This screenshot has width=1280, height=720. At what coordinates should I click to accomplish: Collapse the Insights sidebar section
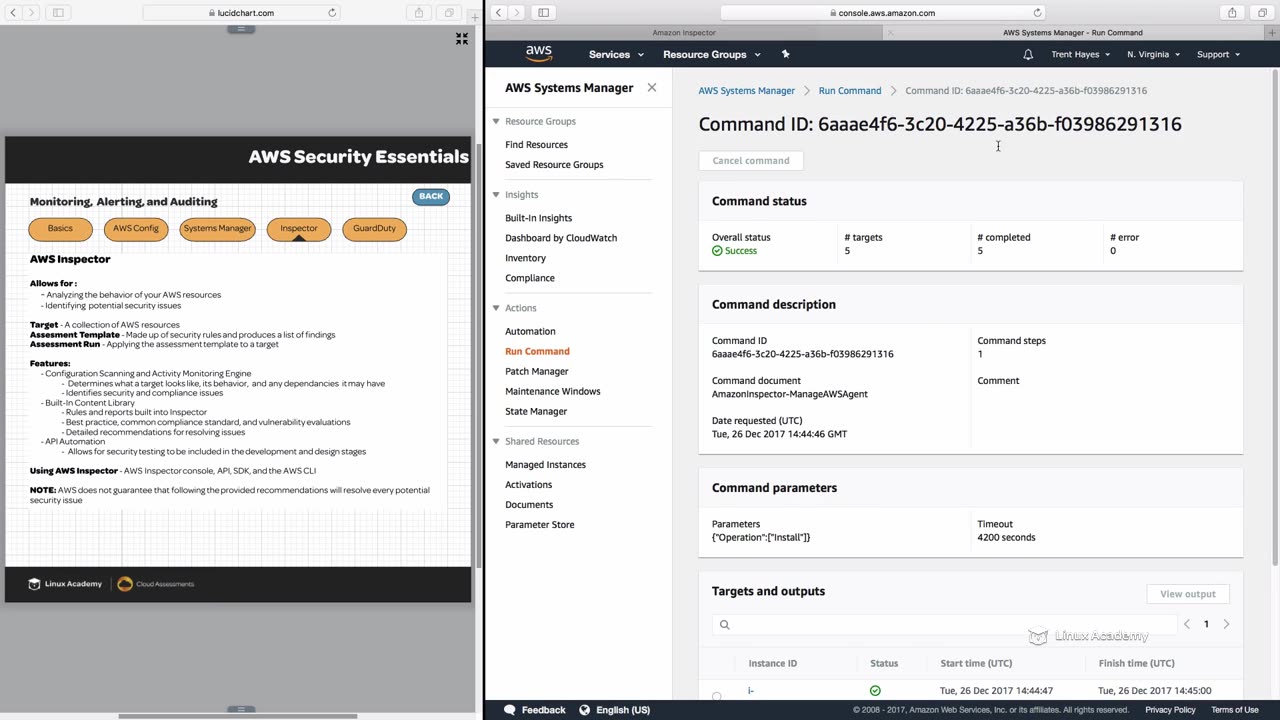coord(496,195)
